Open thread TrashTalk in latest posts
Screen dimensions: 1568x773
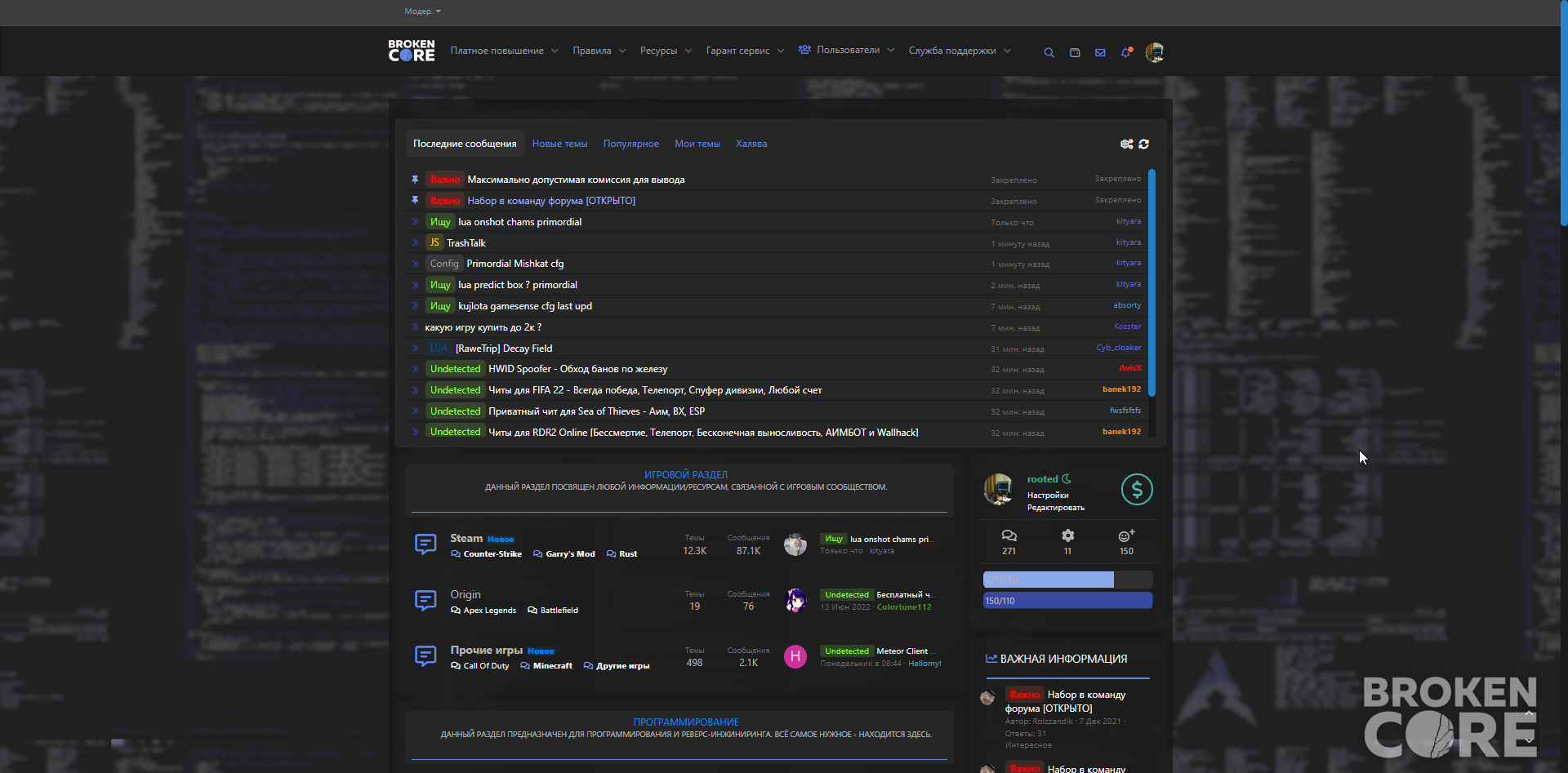[466, 243]
